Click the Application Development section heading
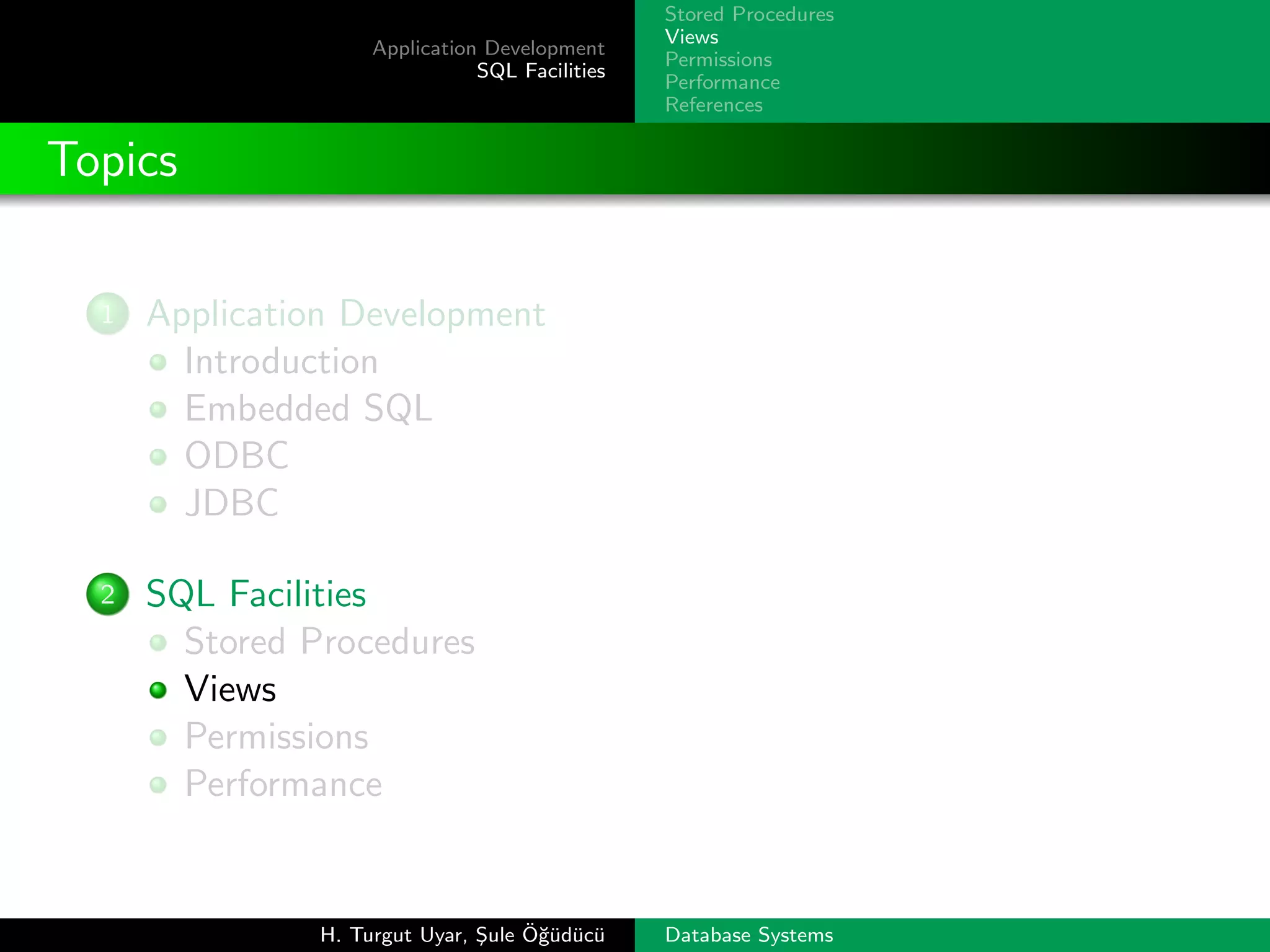Viewport: 1270px width, 952px height. click(345, 314)
